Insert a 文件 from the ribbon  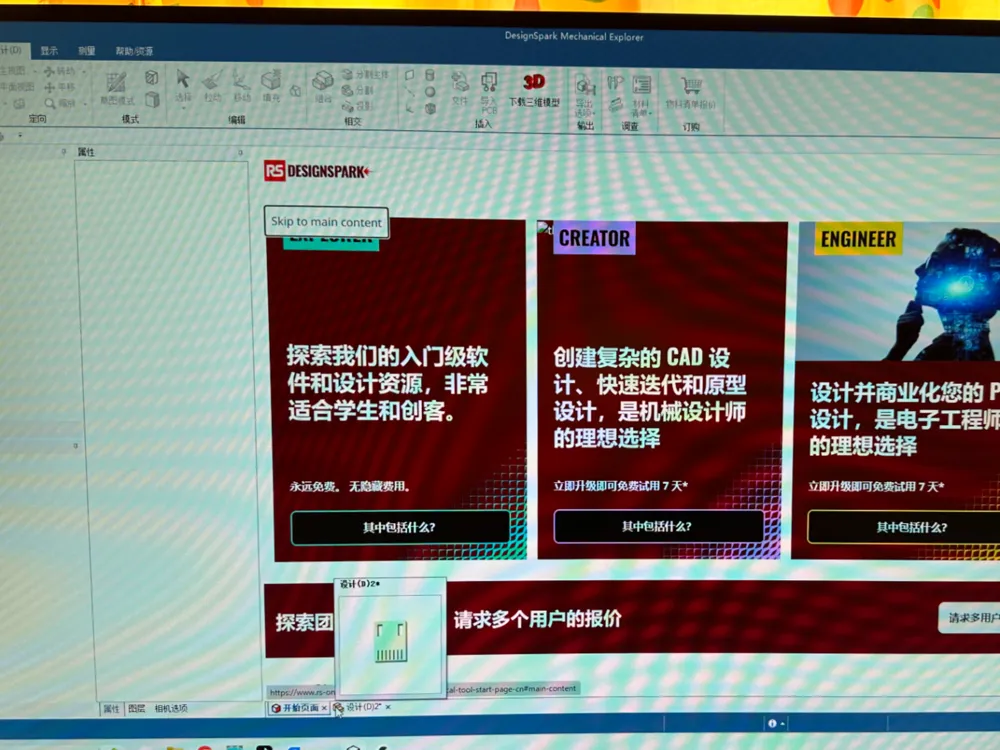coord(459,88)
